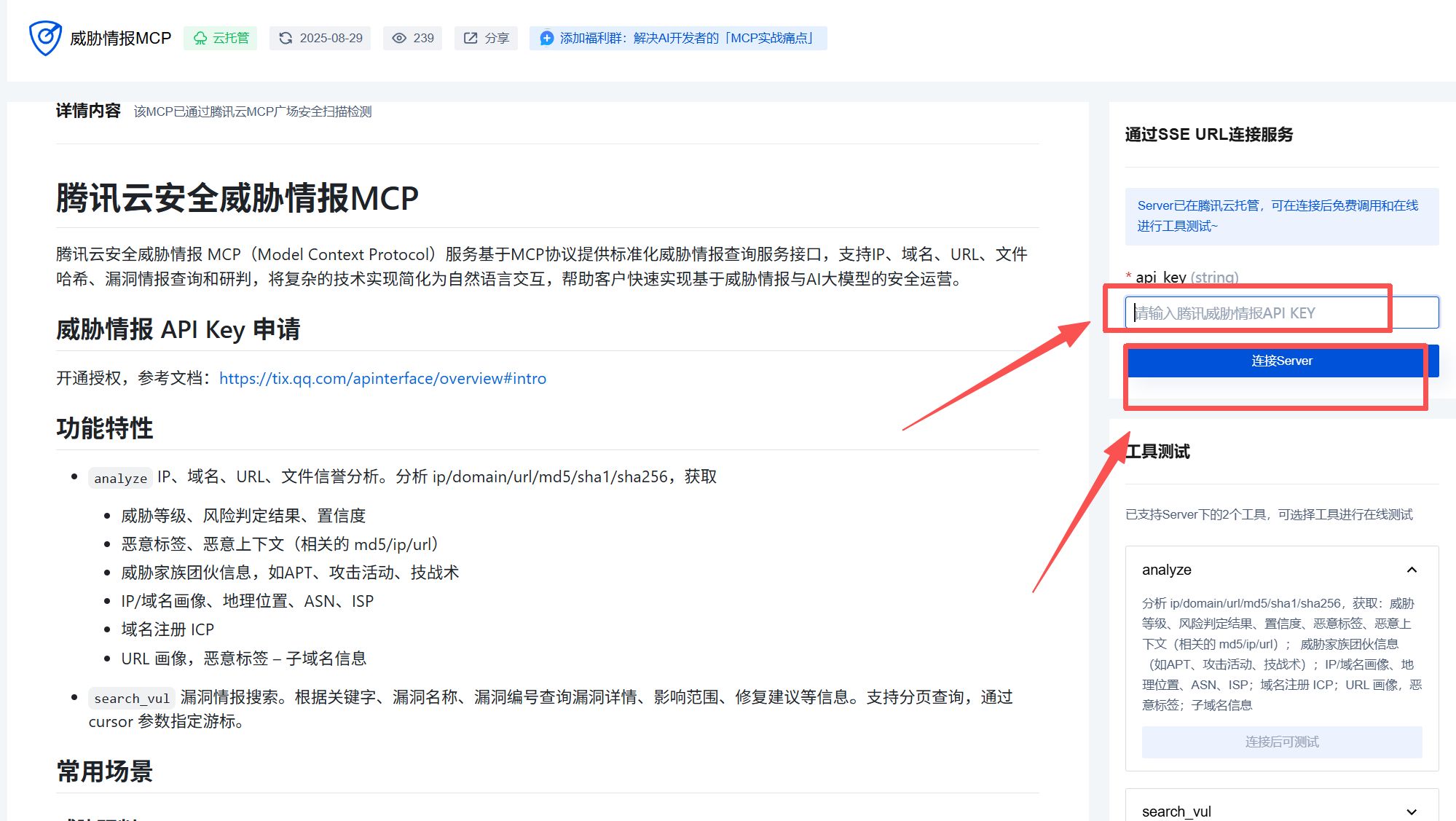Click the 已支持Server下的2个工具 description
1456x821 pixels.
pyautogui.click(x=1269, y=514)
